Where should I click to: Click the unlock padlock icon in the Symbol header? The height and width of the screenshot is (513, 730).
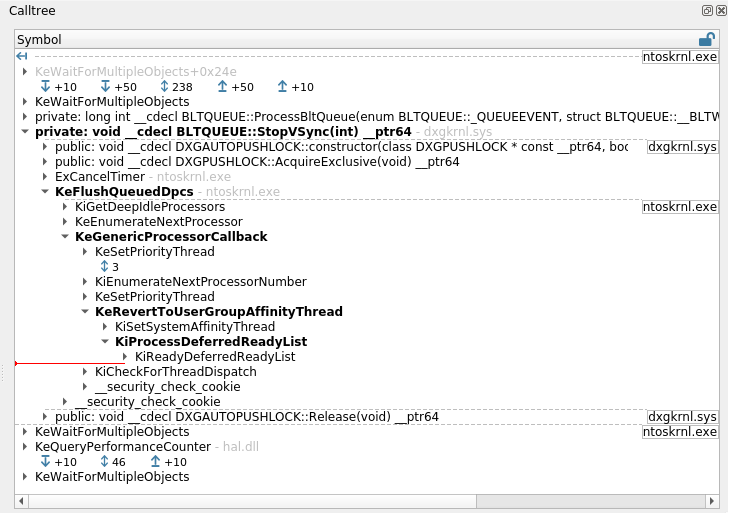(x=706, y=40)
